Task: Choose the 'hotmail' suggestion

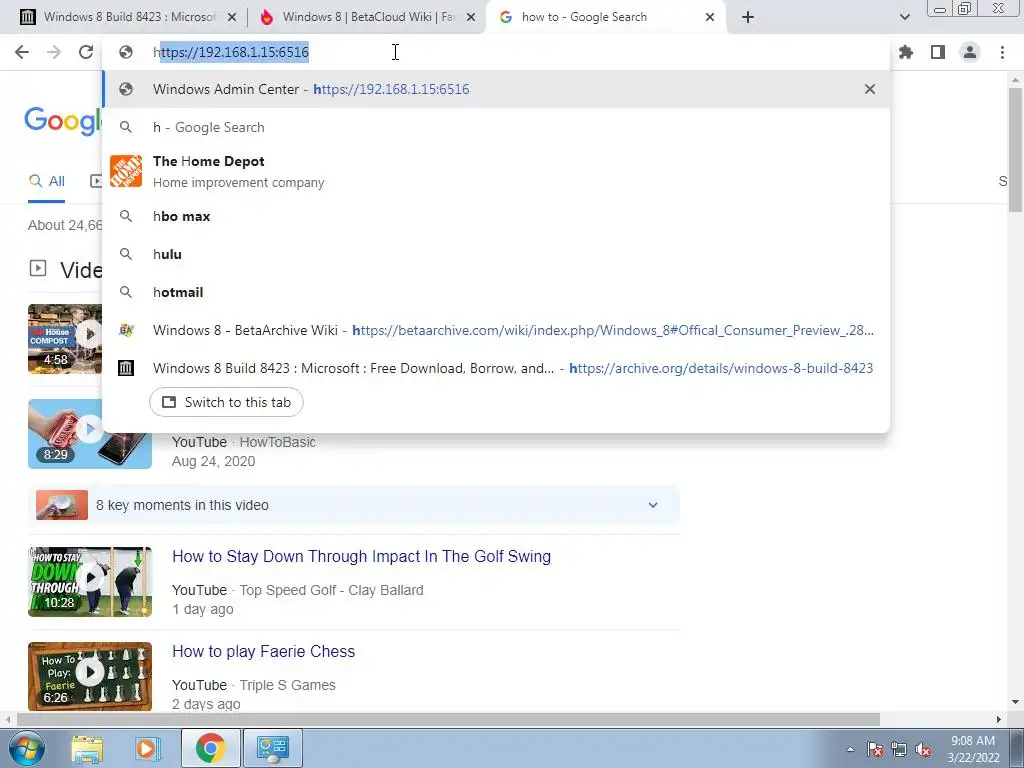Action: [496, 292]
